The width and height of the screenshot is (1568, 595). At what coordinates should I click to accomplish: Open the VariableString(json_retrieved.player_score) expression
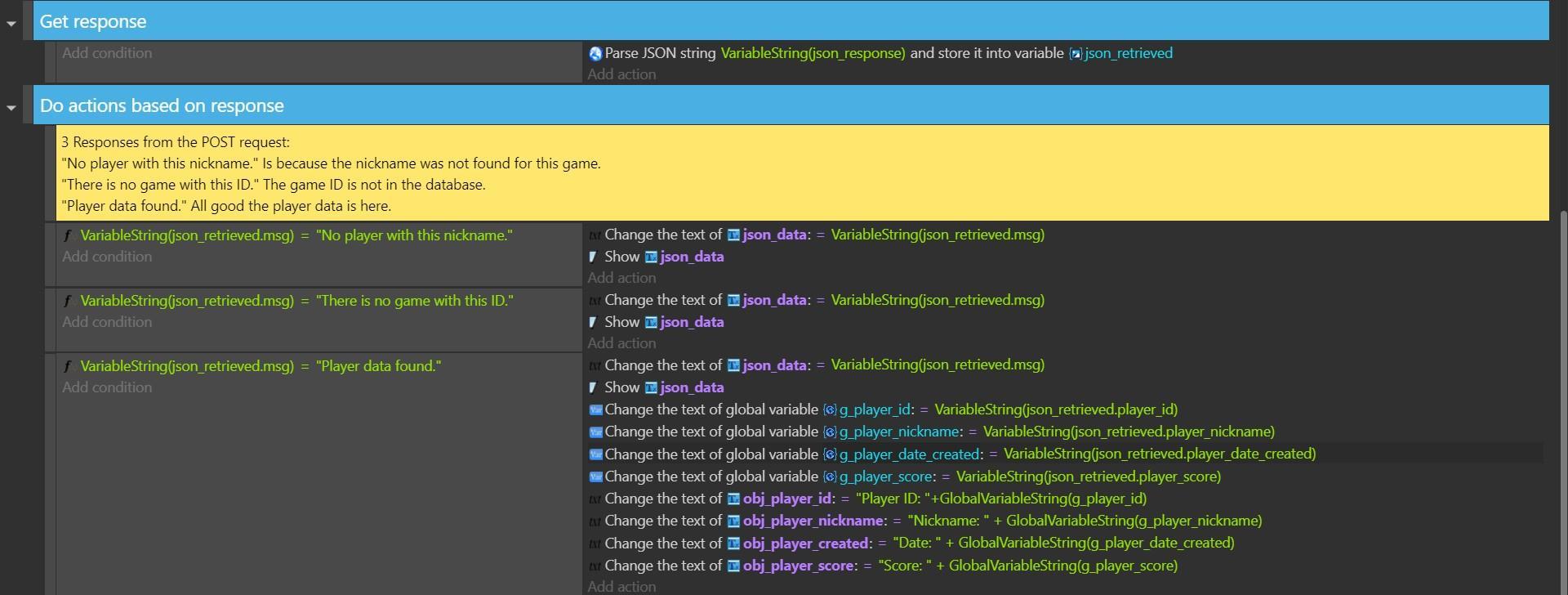click(1089, 476)
